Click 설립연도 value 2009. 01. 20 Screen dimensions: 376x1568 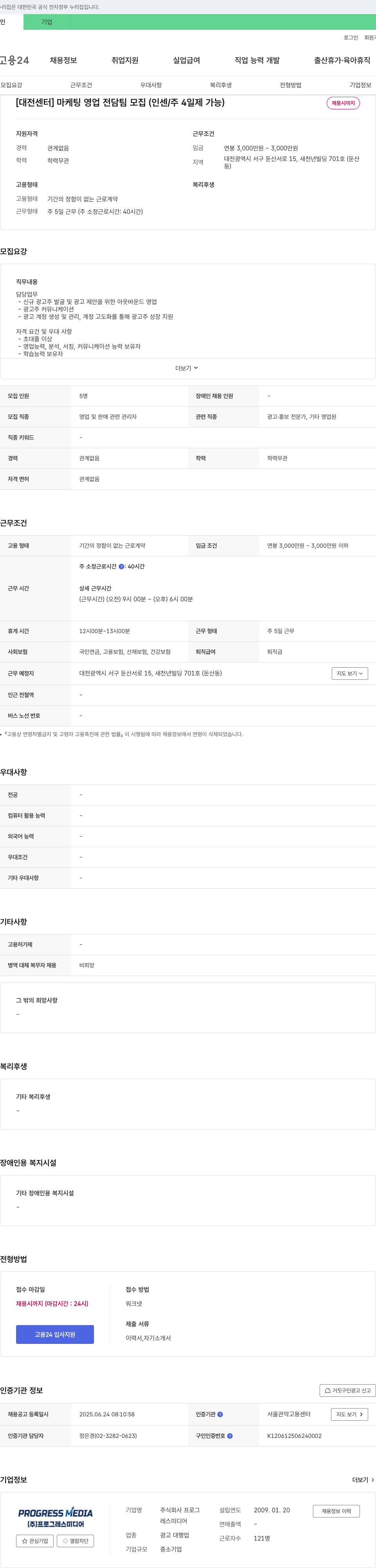[272, 1510]
